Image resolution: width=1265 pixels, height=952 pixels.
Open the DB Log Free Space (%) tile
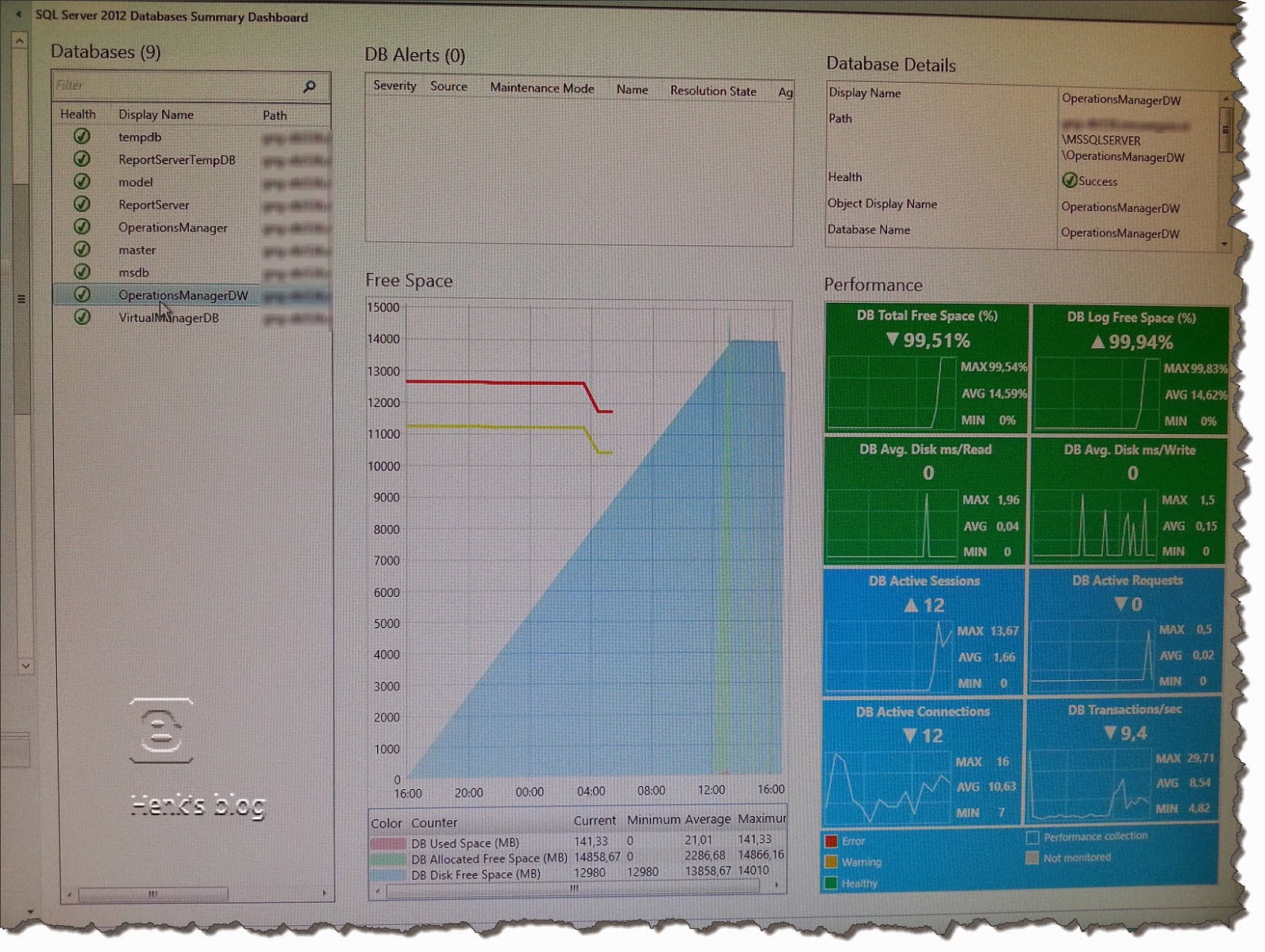pos(1131,370)
